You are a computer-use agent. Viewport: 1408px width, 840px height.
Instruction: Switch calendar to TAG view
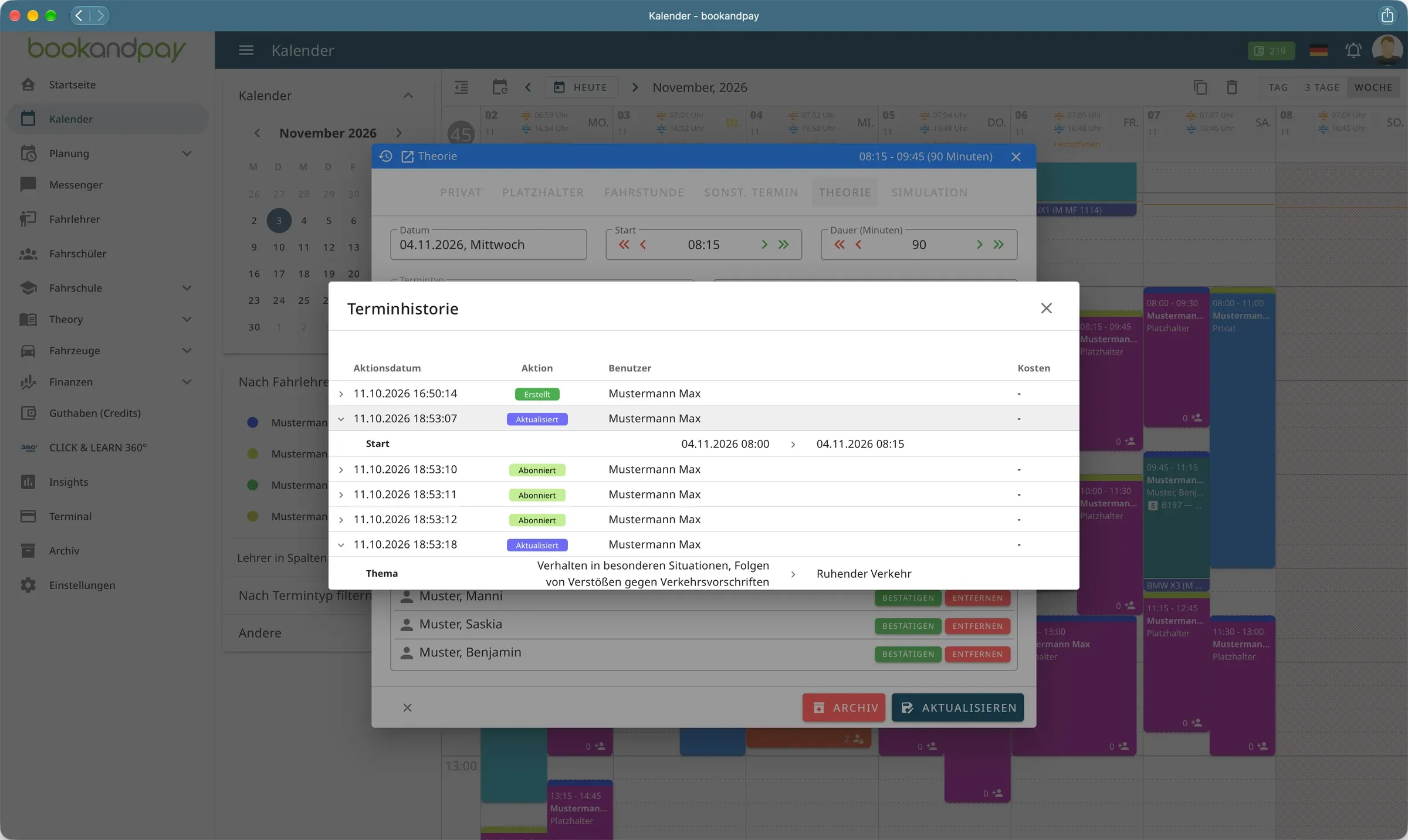1278,87
